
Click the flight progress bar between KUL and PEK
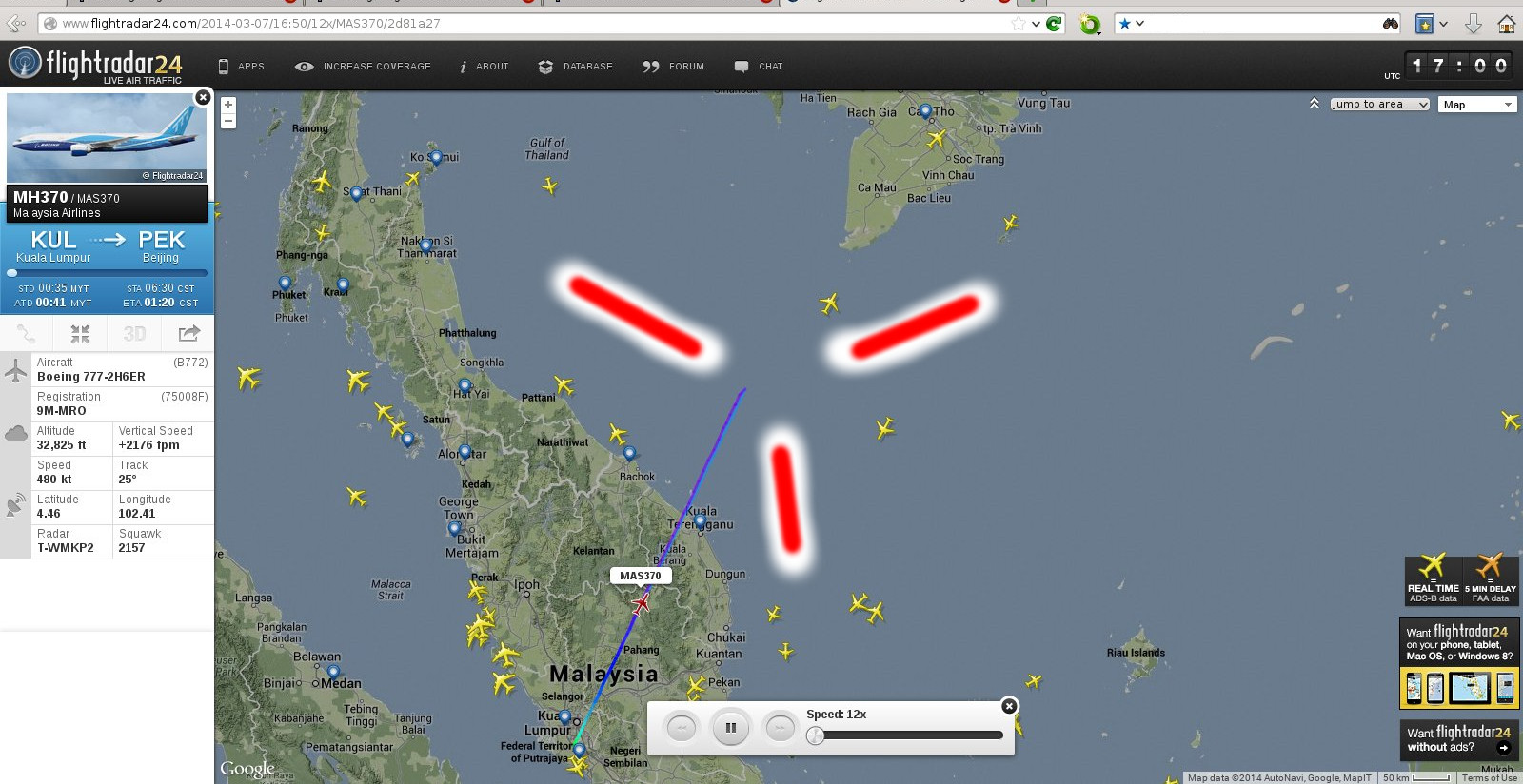click(x=107, y=273)
